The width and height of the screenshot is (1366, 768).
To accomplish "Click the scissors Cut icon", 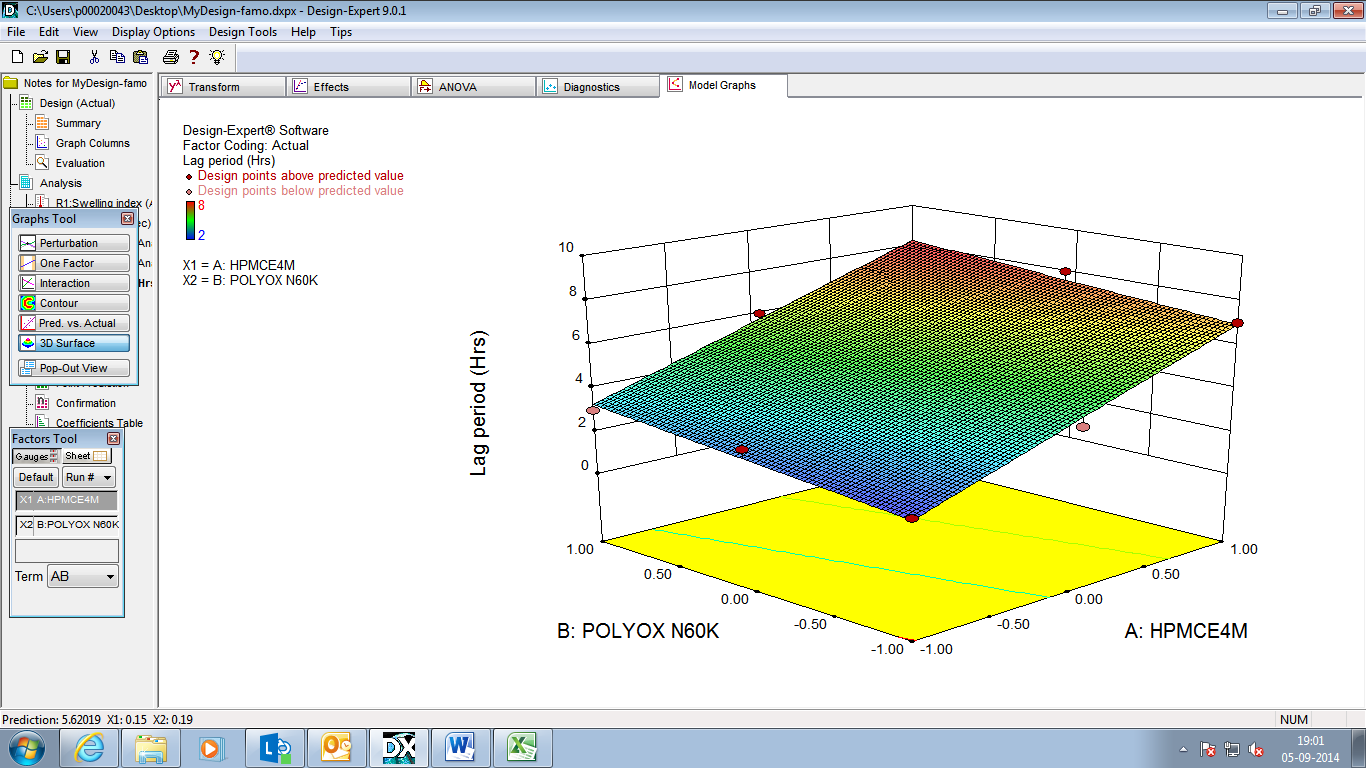I will [x=94, y=57].
